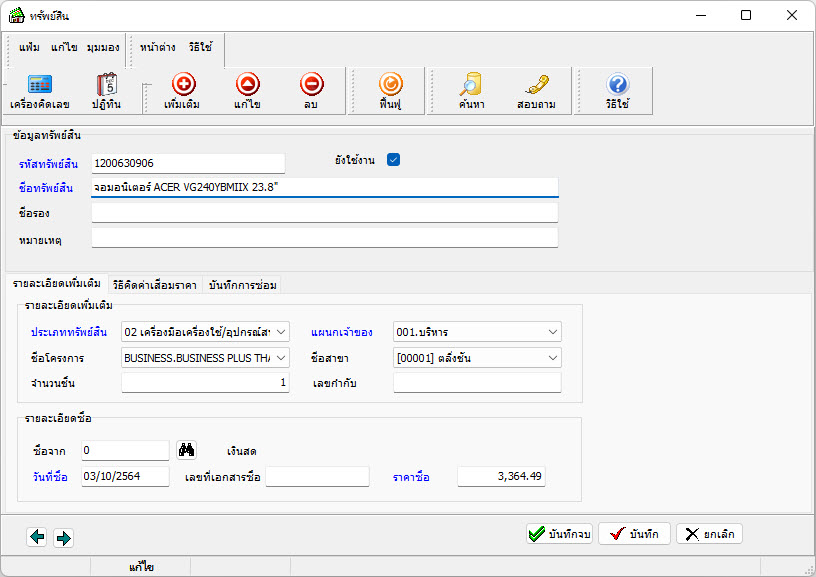Click the แก้ไข edit record toolbar icon
Image resolution: width=816 pixels, height=577 pixels.
[x=247, y=91]
